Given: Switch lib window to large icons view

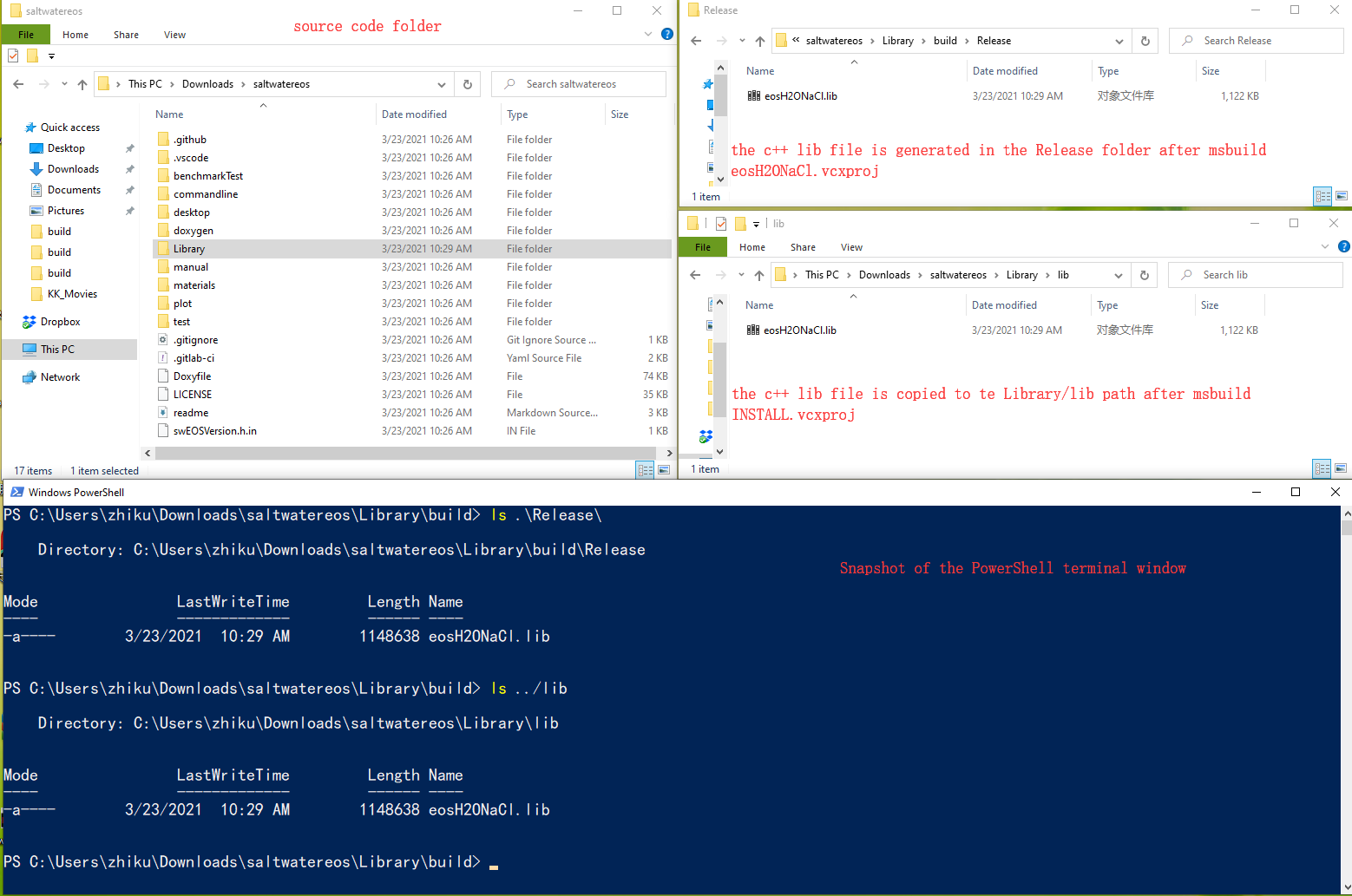Looking at the screenshot, I should pos(1341,468).
